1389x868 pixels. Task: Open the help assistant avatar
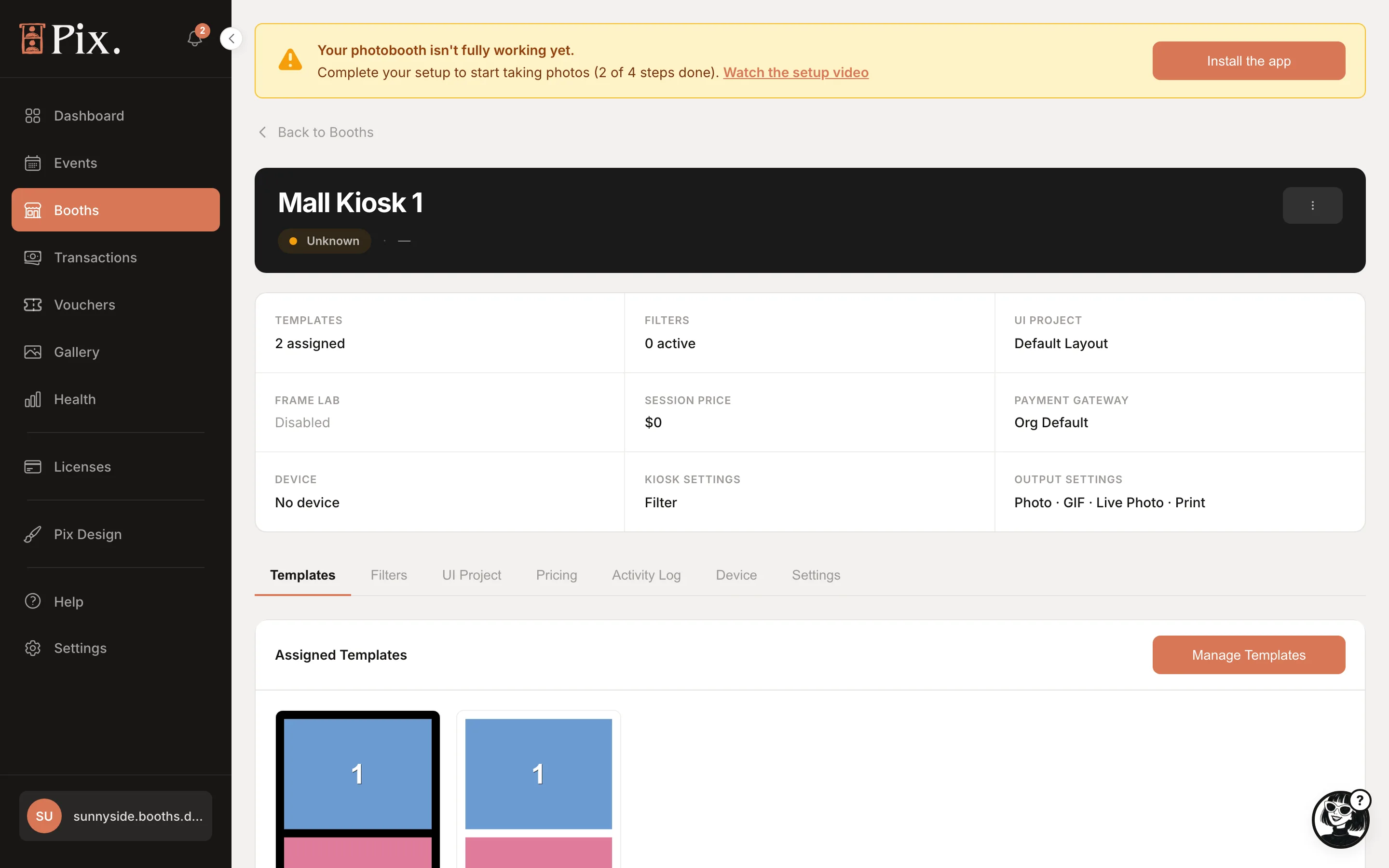tap(1340, 819)
